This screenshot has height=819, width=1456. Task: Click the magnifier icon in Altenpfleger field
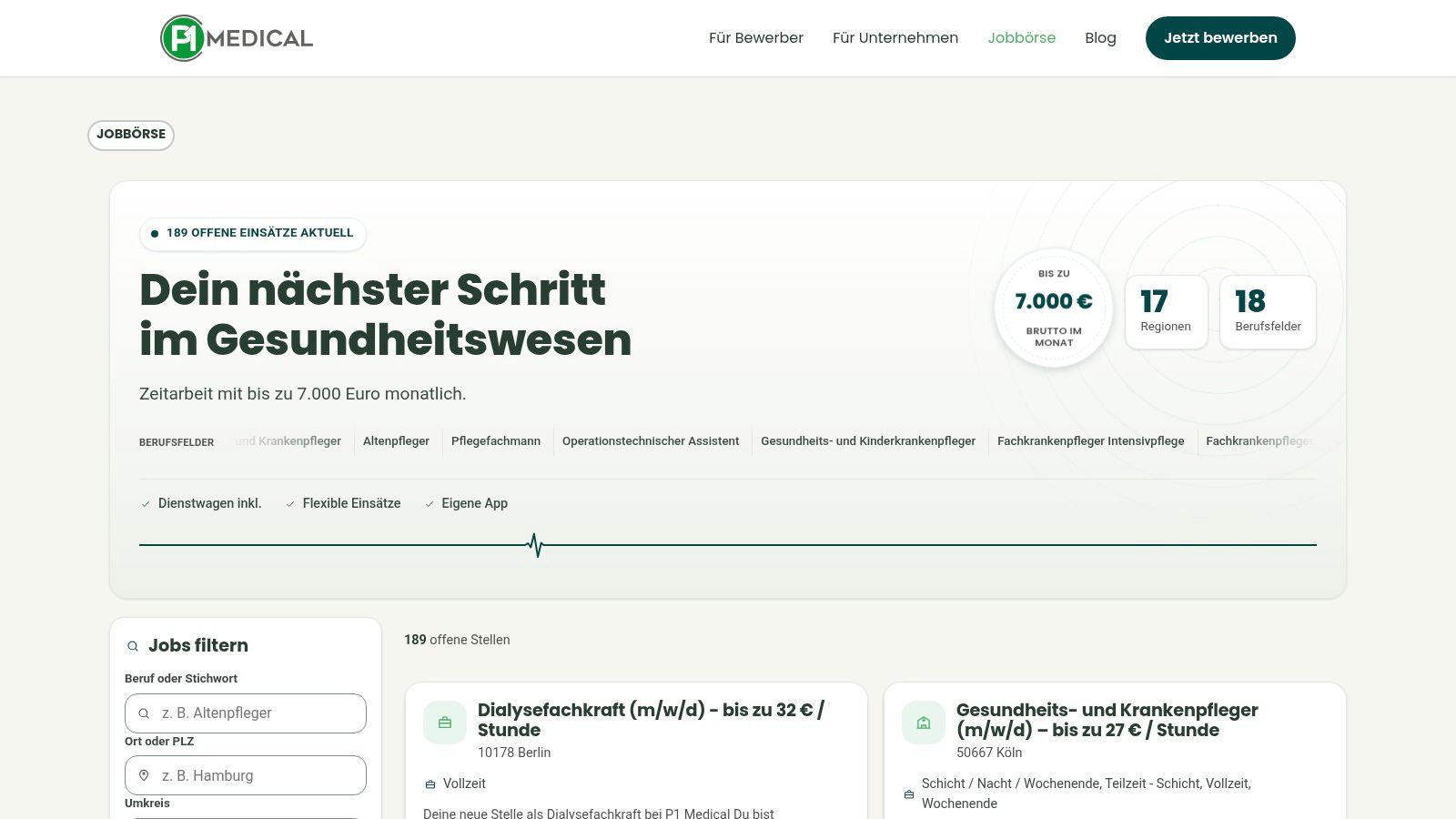[144, 713]
